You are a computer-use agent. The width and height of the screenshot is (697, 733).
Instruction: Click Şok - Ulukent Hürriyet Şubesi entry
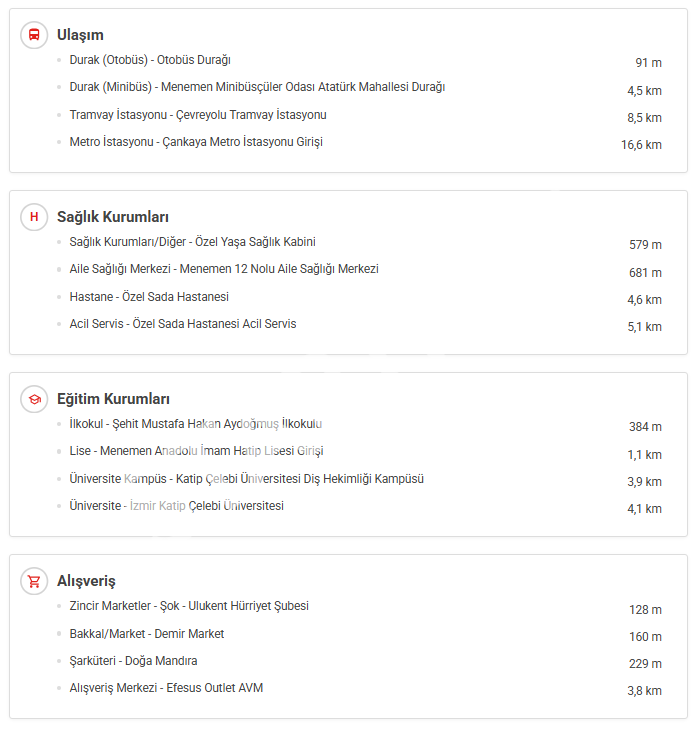pyautogui.click(x=189, y=606)
